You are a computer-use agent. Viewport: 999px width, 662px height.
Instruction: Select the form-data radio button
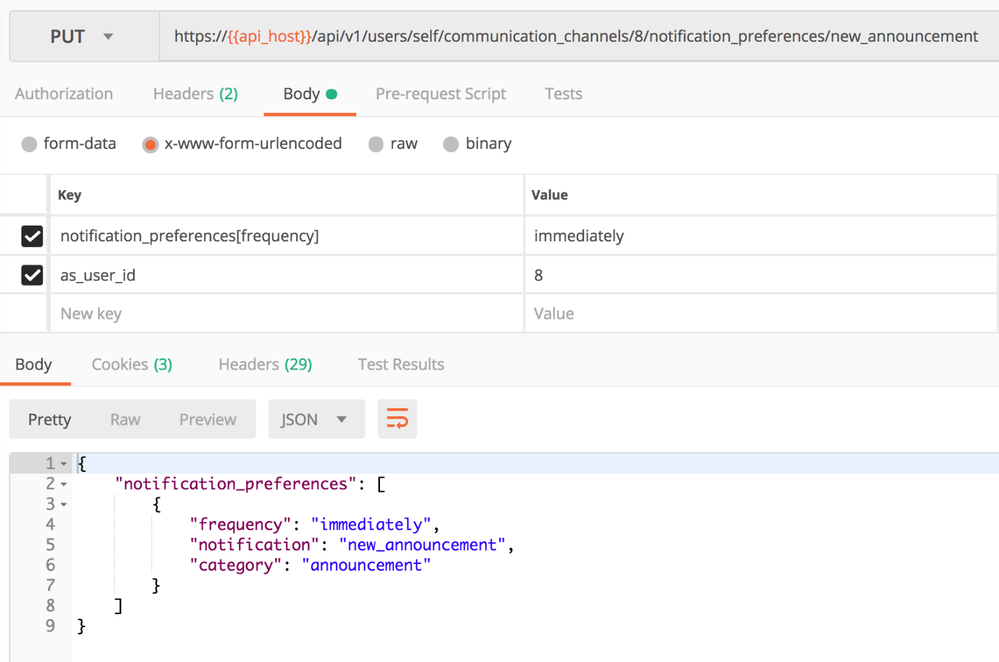click(x=30, y=144)
